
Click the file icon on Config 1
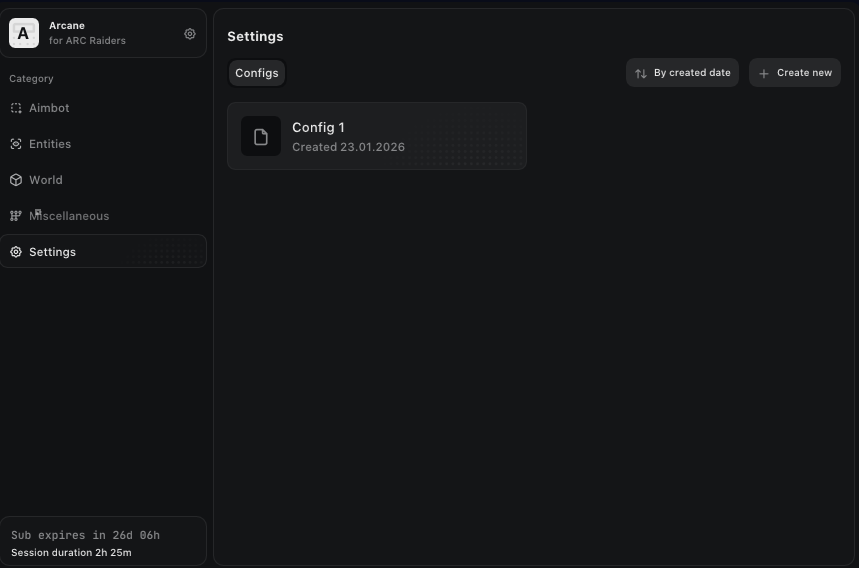[x=261, y=136]
